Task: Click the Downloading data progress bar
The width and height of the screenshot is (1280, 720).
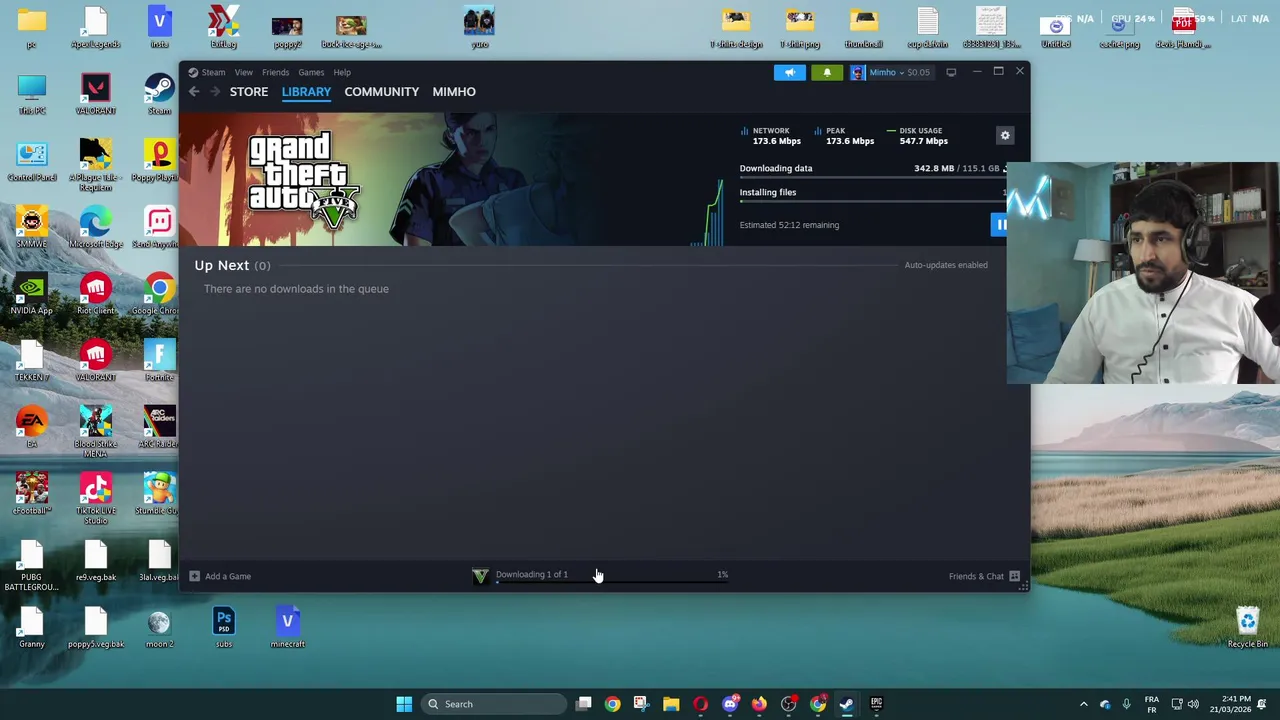Action: pos(872,179)
